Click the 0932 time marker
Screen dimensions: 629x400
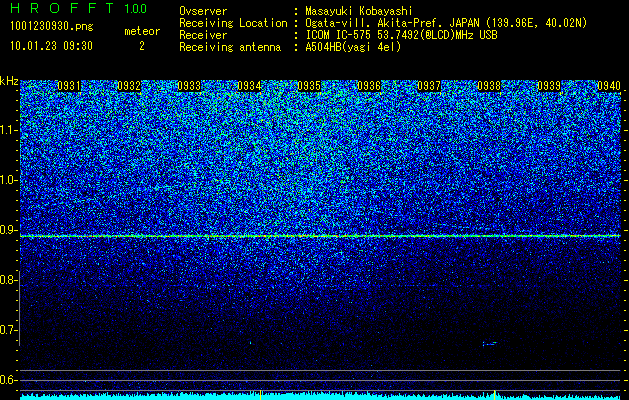coord(129,86)
